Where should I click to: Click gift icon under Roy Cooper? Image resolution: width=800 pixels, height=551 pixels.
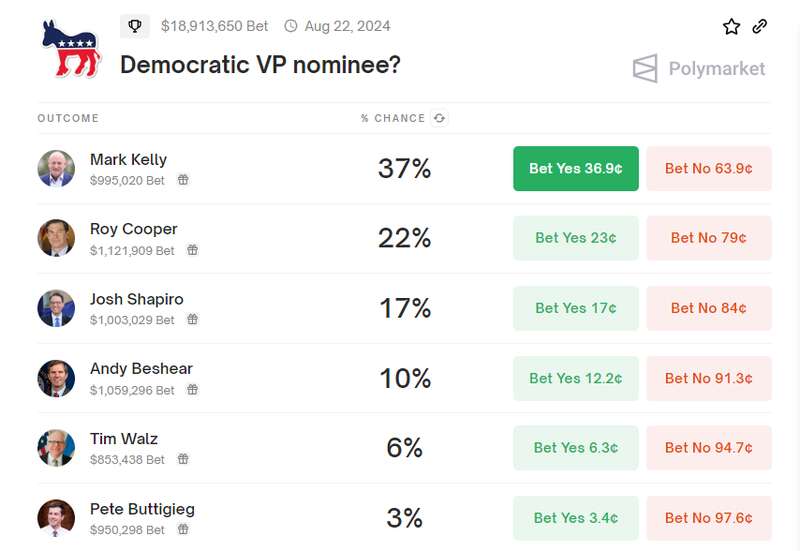(192, 250)
